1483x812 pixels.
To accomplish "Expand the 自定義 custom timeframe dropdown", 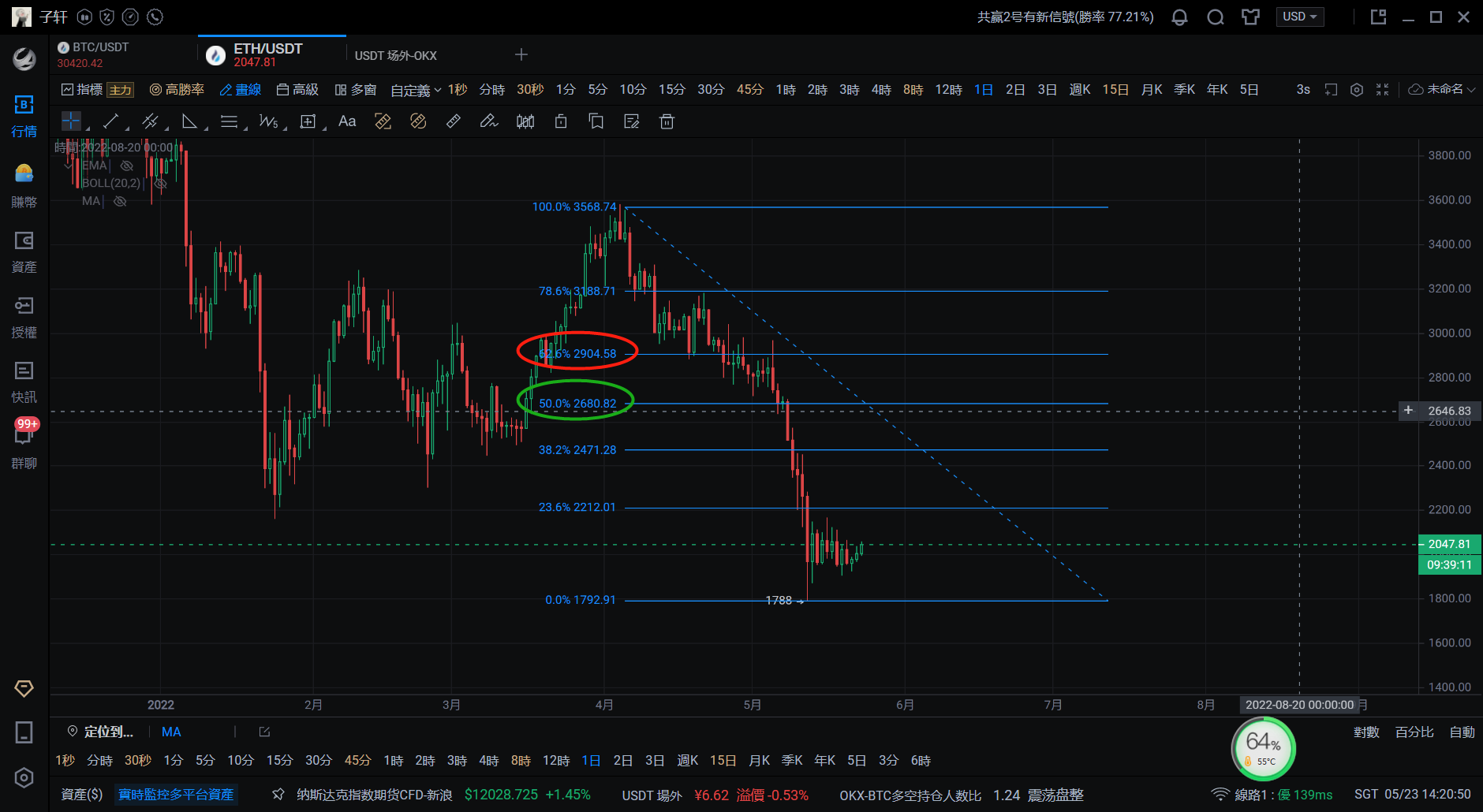I will [416, 91].
